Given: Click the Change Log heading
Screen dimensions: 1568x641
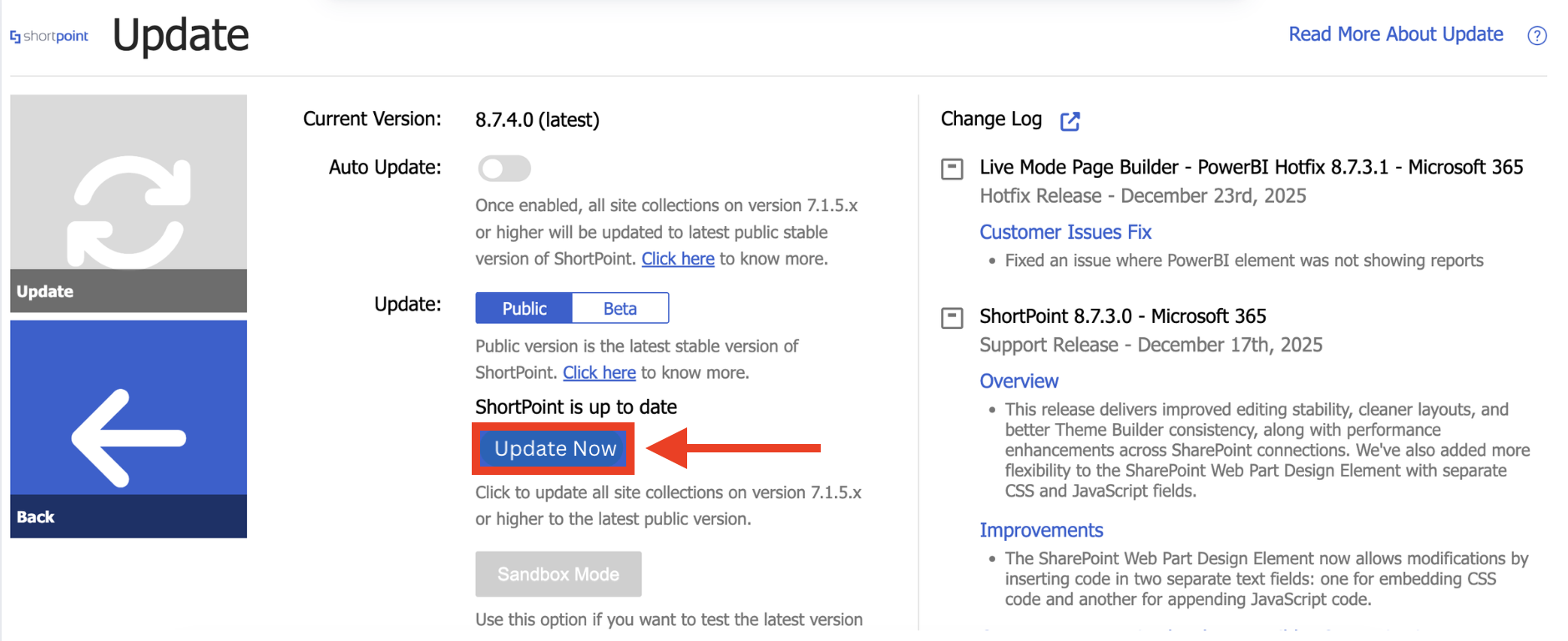Looking at the screenshot, I should (x=991, y=119).
